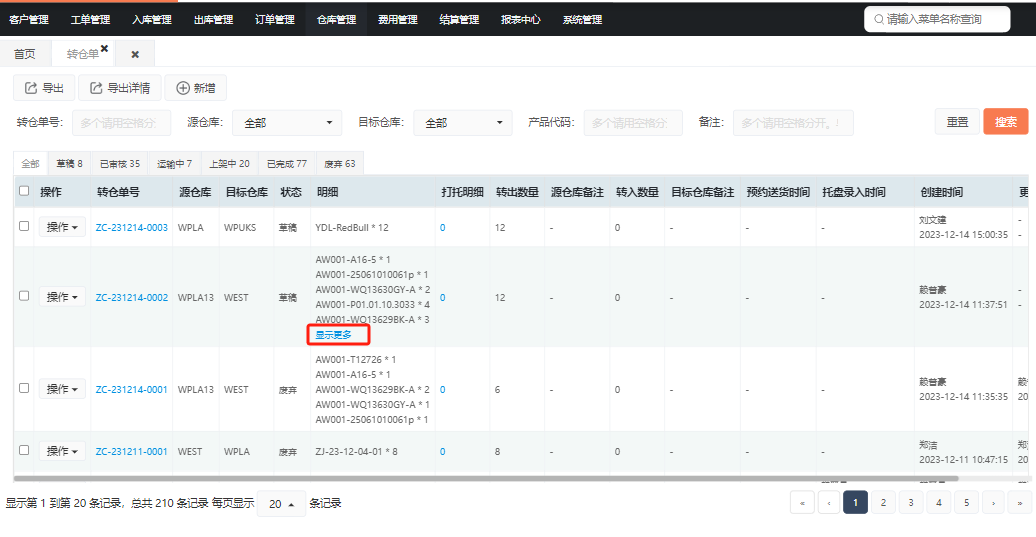The width and height of the screenshot is (1036, 537).
Task: Open 操作 dropdown for ZC-231214-0003
Action: (x=62, y=227)
